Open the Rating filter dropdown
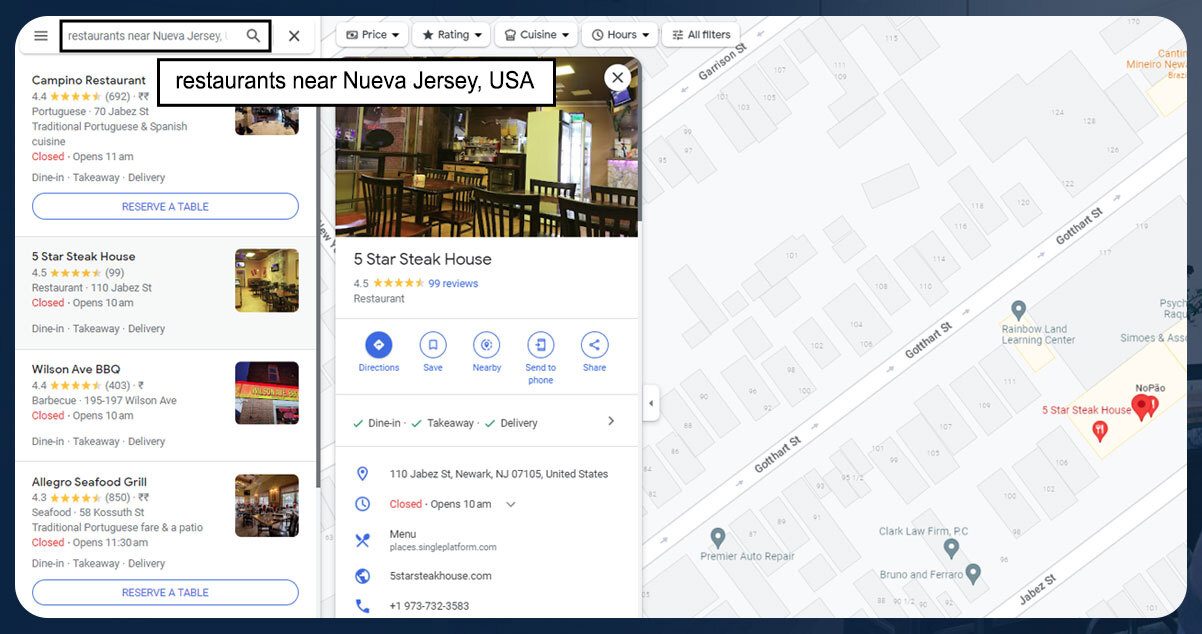Viewport: 1202px width, 634px height. [x=451, y=35]
